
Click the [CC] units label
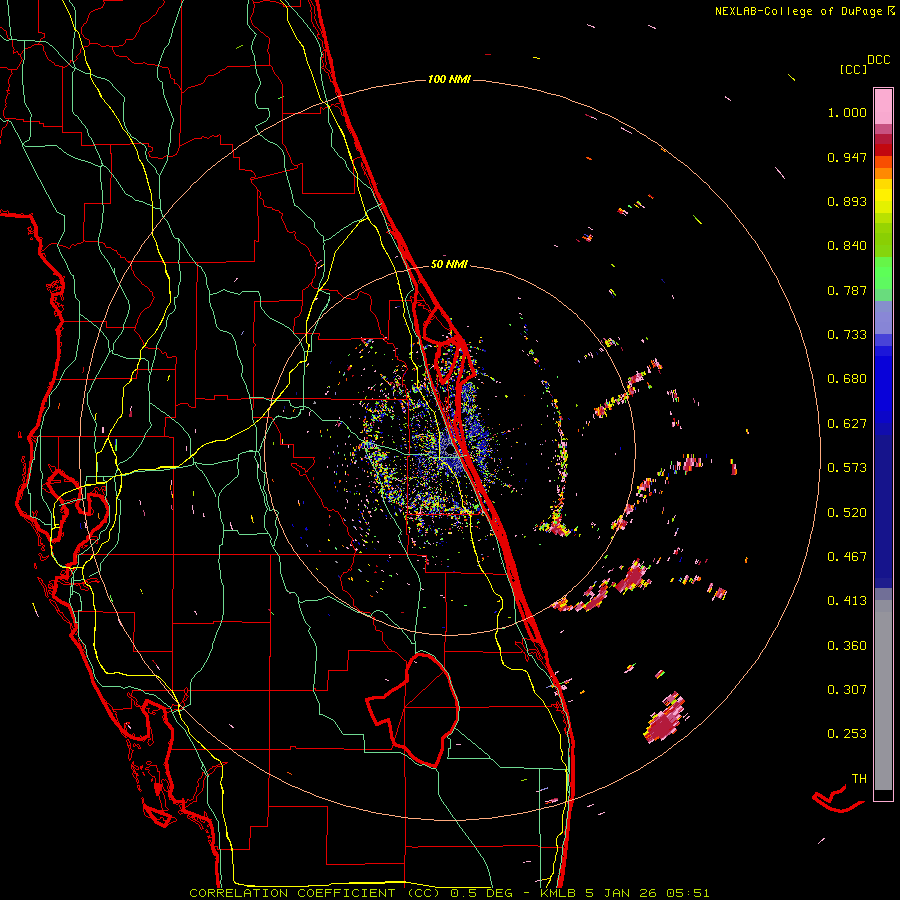coord(853,69)
